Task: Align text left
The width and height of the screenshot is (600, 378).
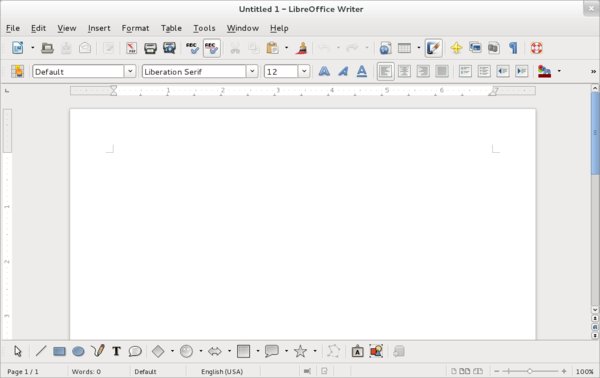Action: (x=385, y=72)
